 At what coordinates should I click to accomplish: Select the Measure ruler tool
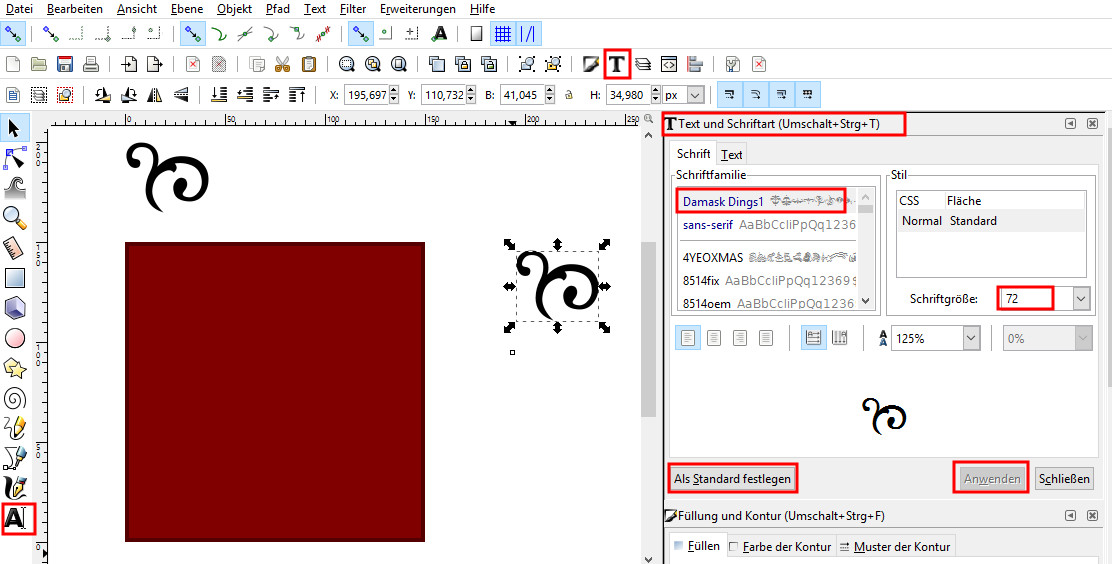point(15,248)
